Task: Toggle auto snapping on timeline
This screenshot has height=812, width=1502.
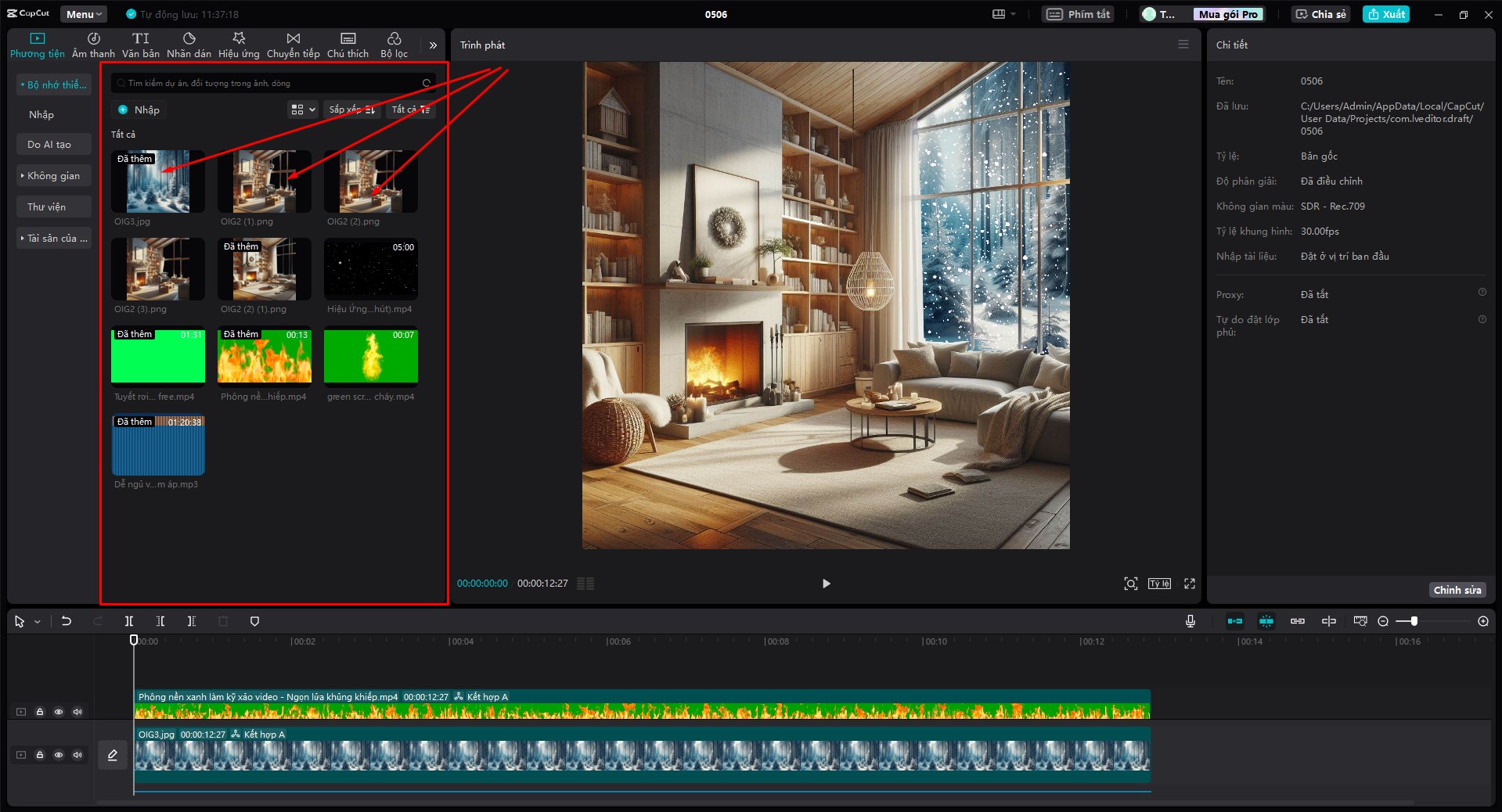Action: tap(1266, 621)
